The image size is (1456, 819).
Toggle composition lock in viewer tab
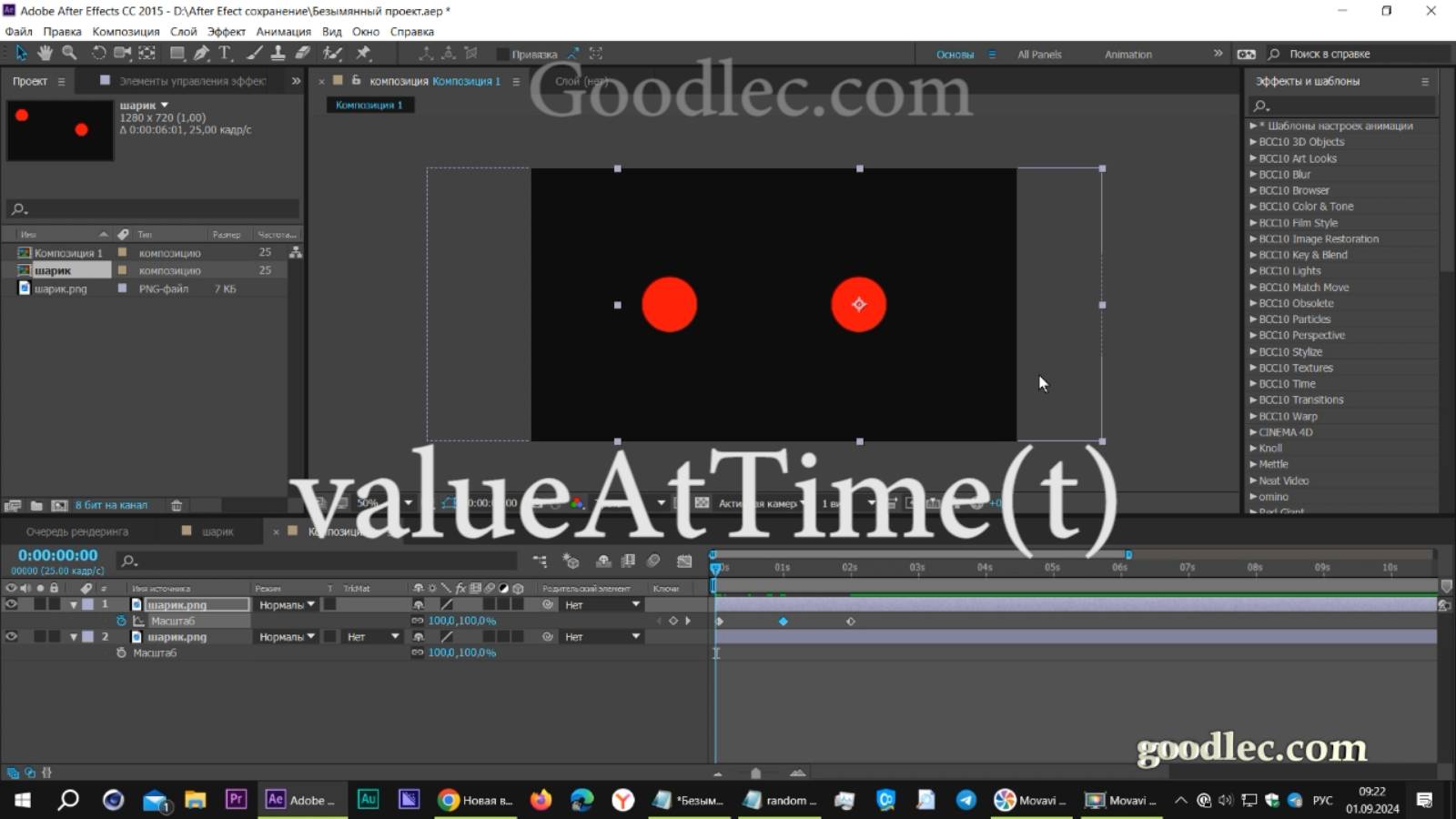click(356, 80)
